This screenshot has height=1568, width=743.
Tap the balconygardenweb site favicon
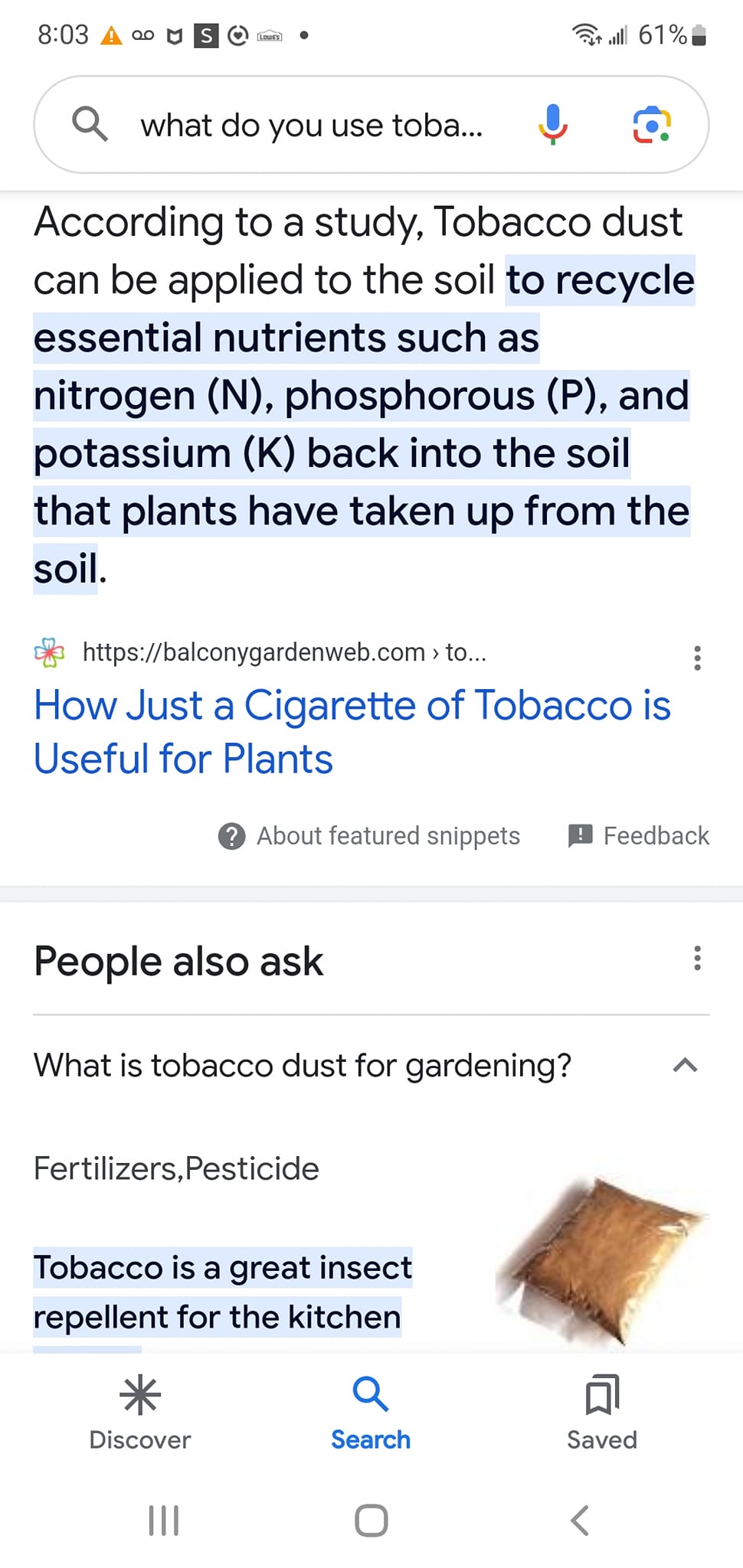[x=50, y=652]
